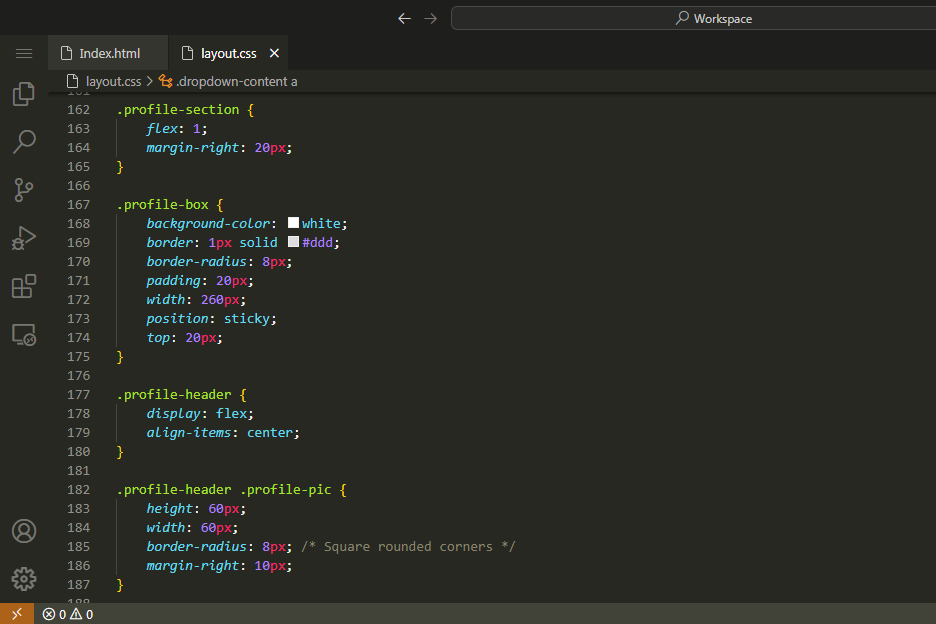Viewport: 936px width, 624px height.
Task: Click the search magnifier in Workspace box
Action: [x=682, y=18]
